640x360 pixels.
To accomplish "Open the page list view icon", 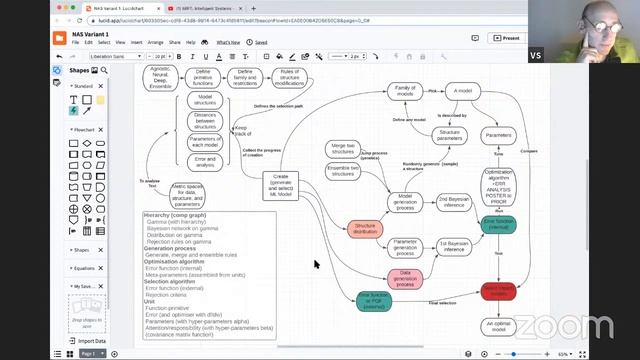I will [x=58, y=354].
